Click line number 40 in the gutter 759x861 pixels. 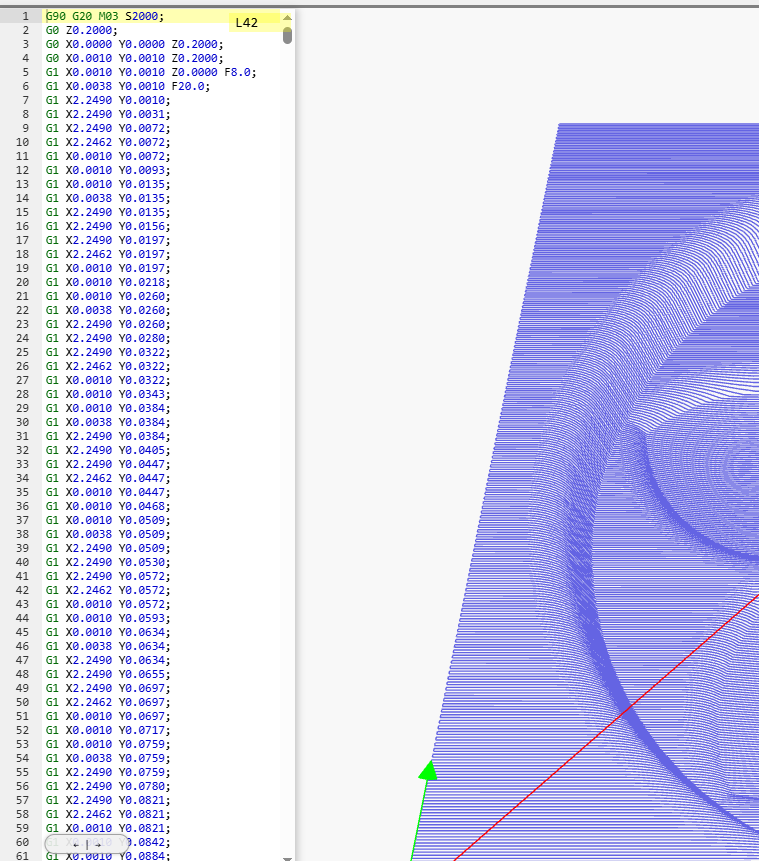pos(23,562)
